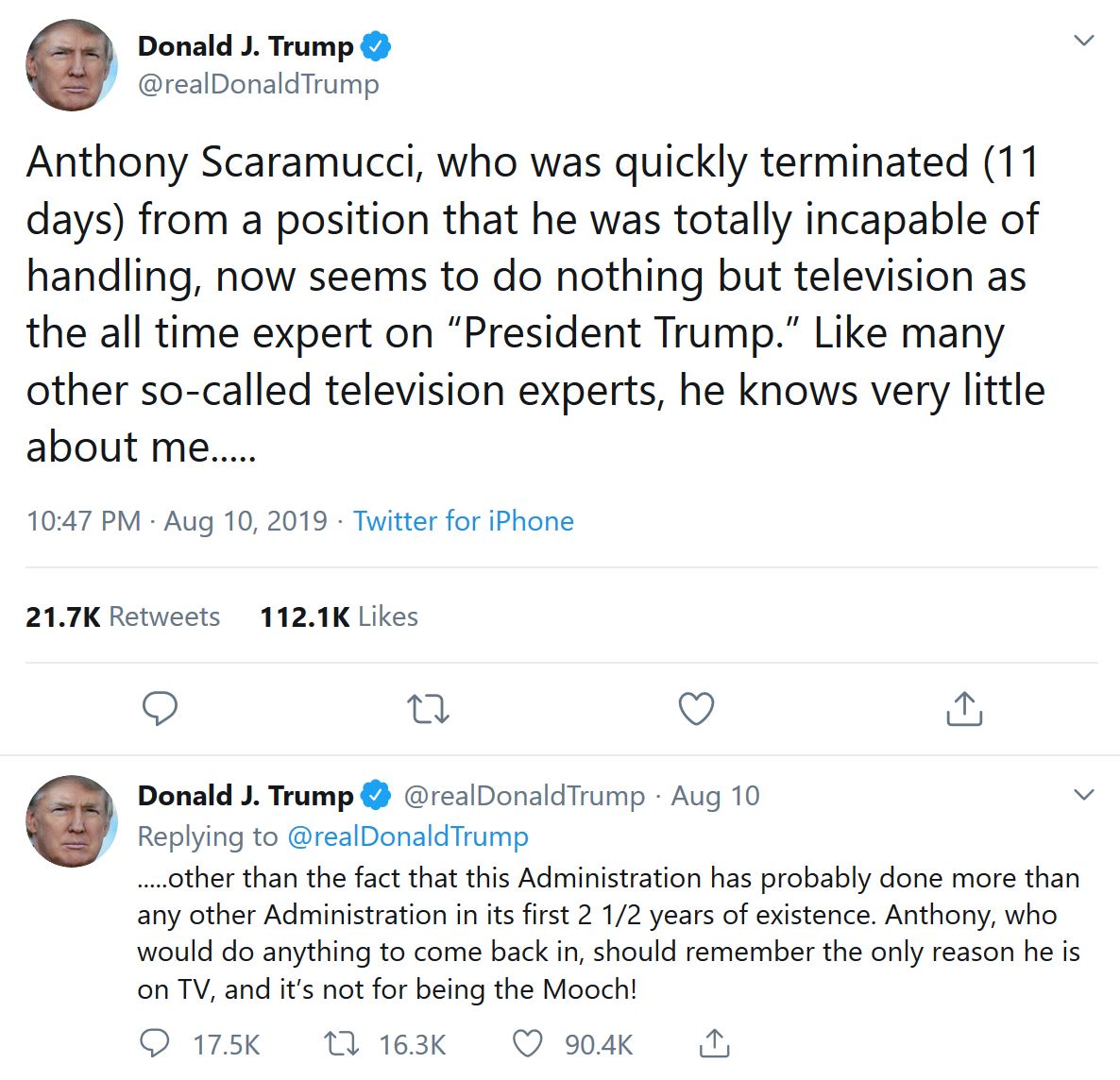Reply to the main tweet
The height and width of the screenshot is (1080, 1120).
[160, 708]
